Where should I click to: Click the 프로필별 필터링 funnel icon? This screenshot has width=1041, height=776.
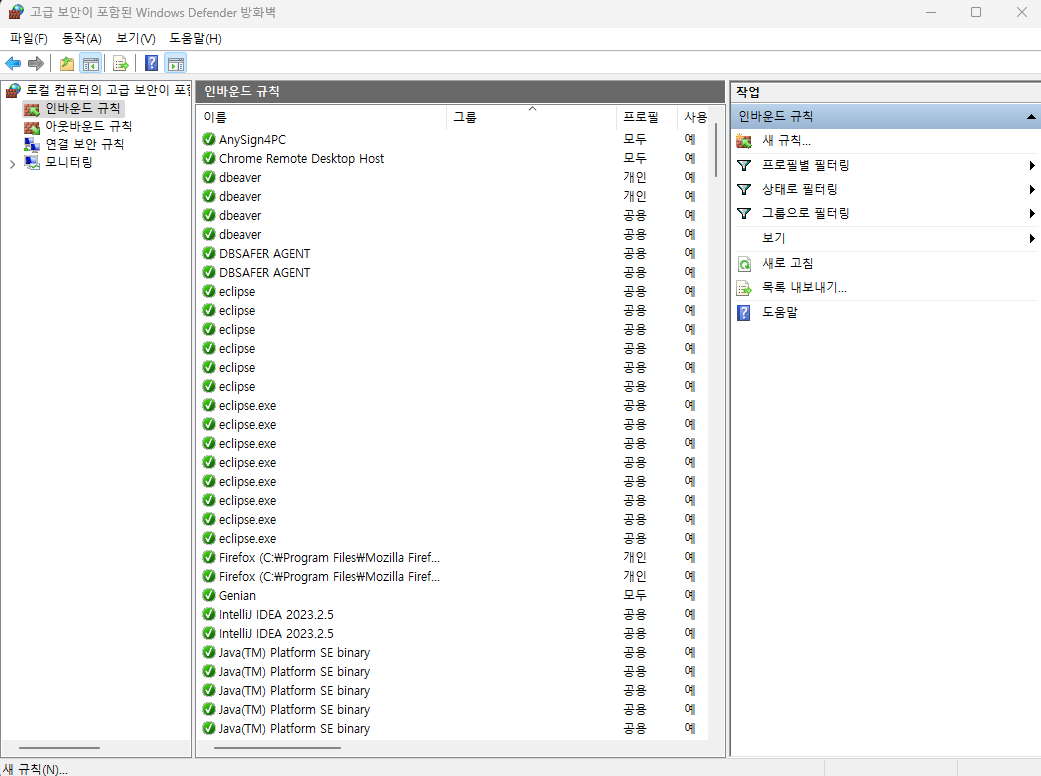(x=744, y=165)
